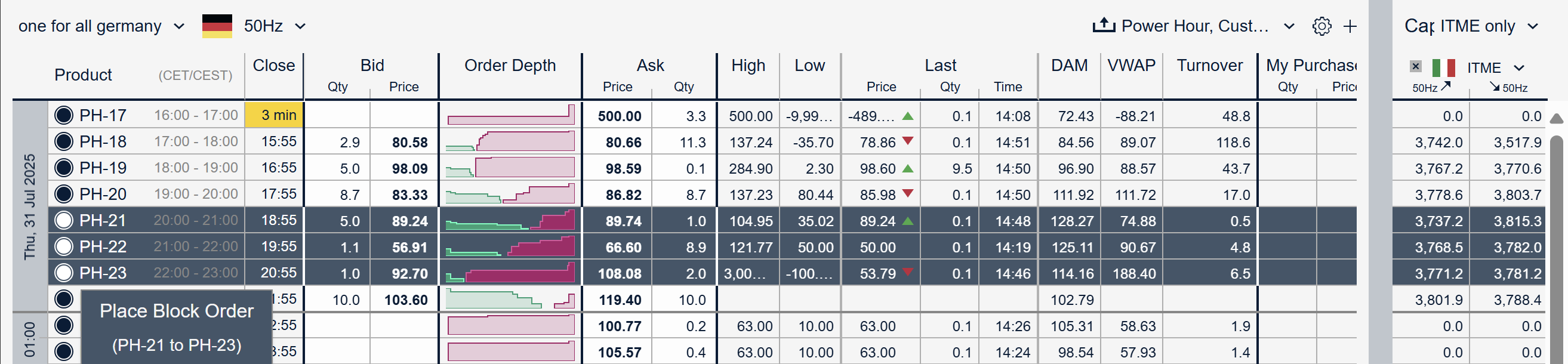Click the vertical scrollbar thumb at right edge

1557,249
